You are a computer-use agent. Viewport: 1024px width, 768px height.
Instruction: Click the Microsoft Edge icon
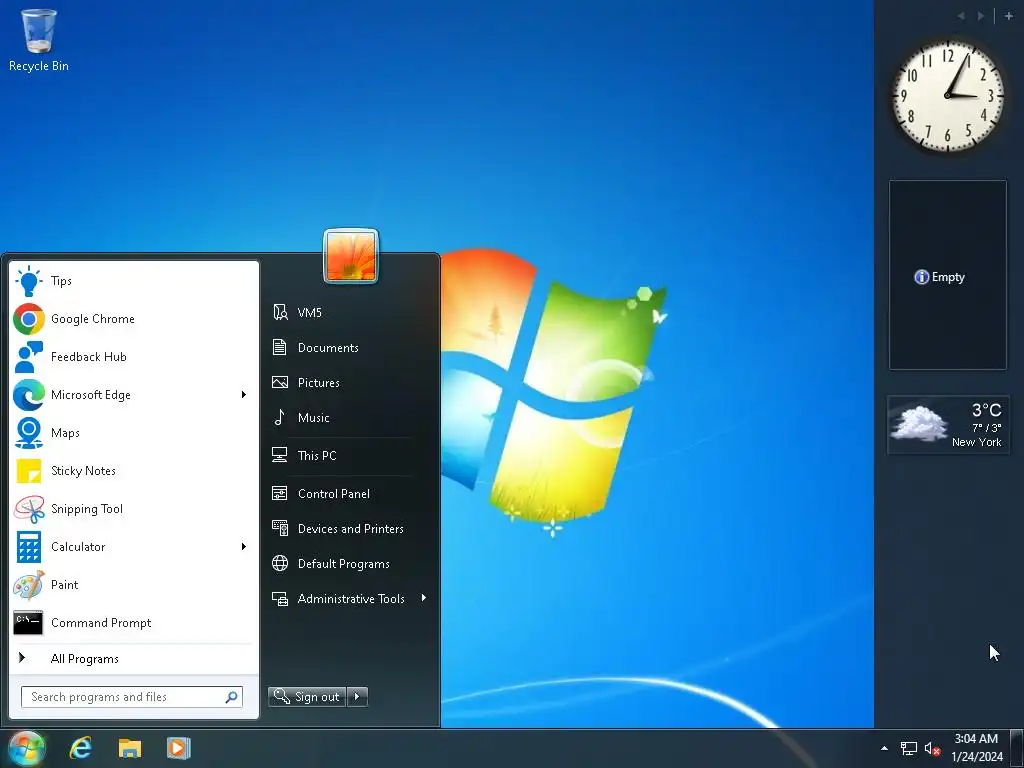point(29,394)
